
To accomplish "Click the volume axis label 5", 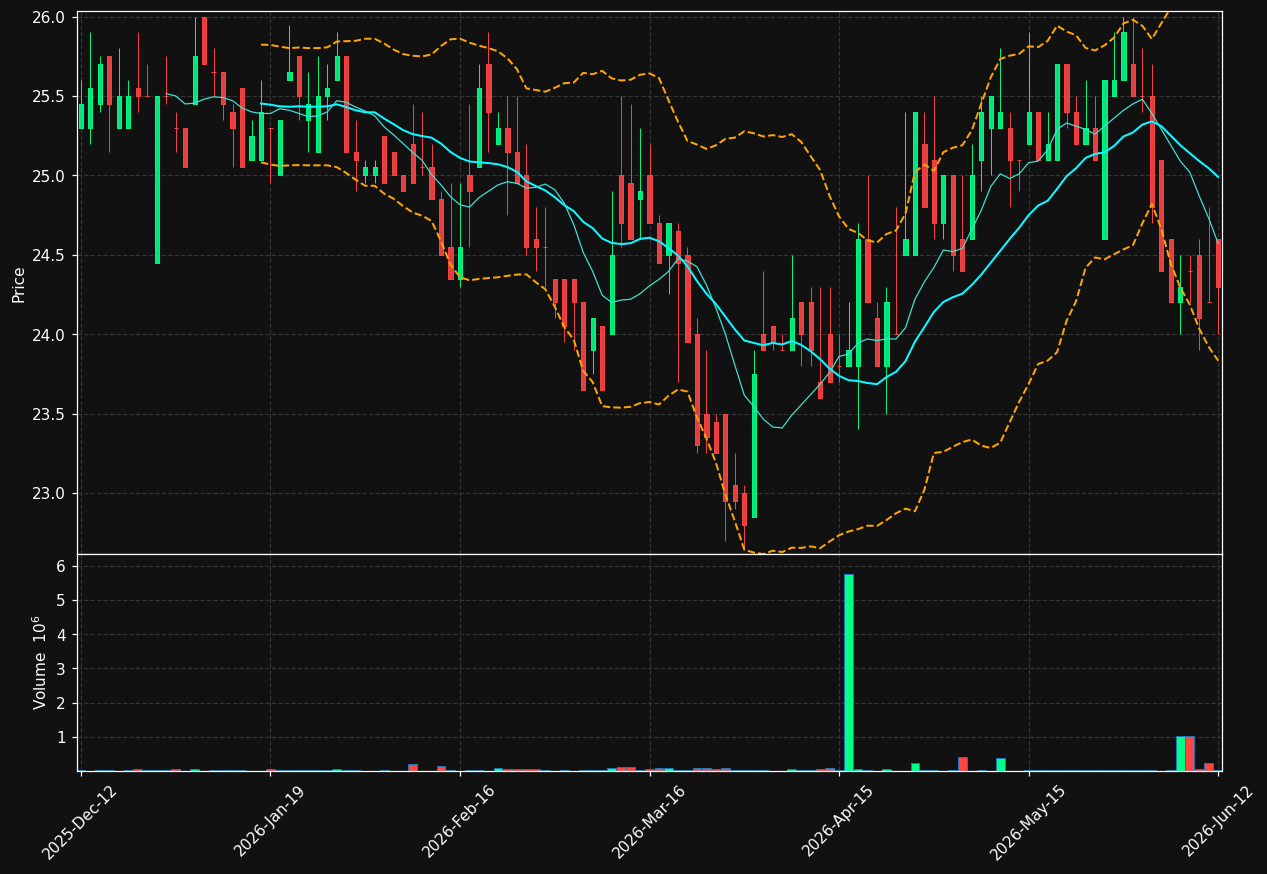I will (61, 601).
